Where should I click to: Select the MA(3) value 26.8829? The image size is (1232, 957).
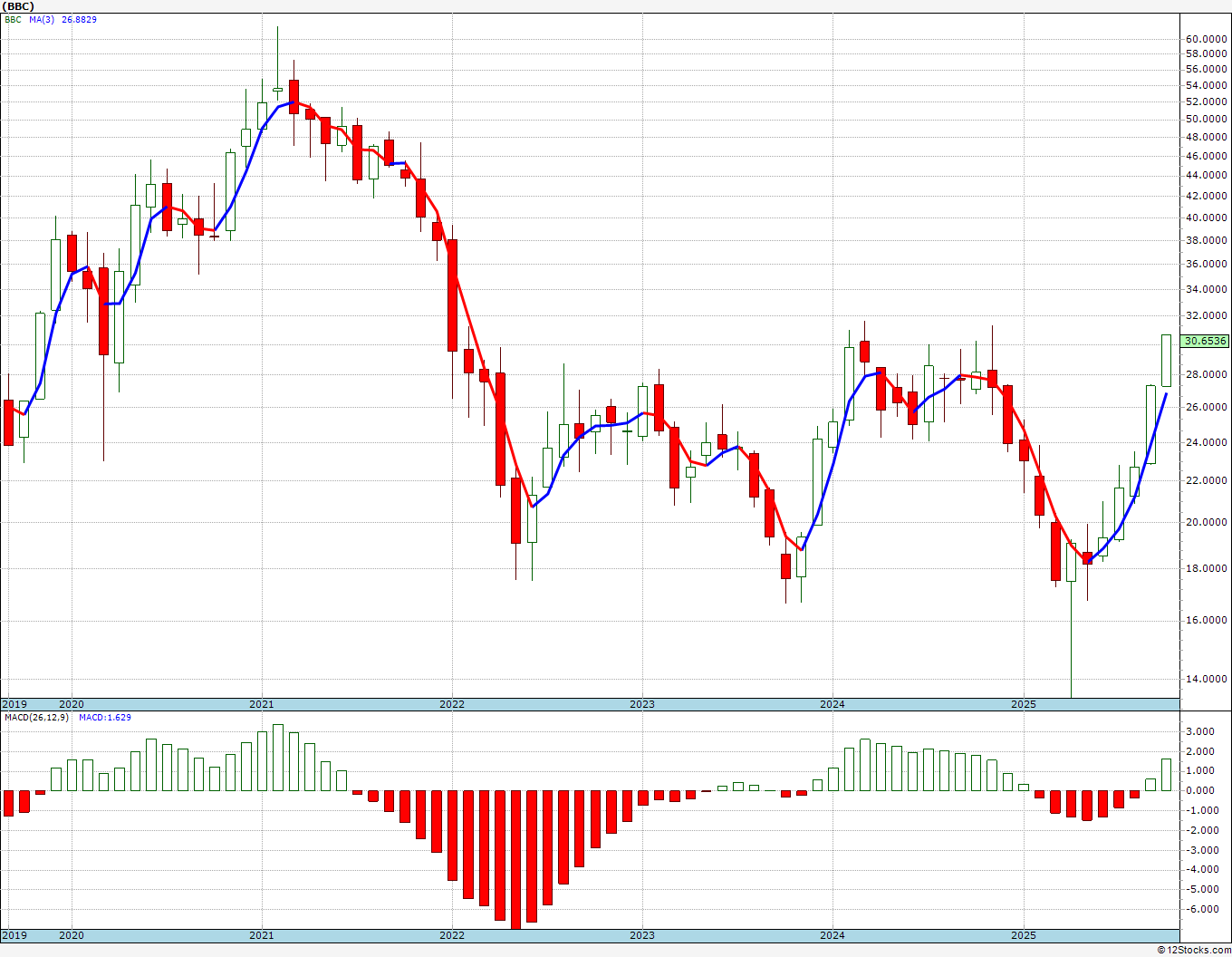click(79, 19)
